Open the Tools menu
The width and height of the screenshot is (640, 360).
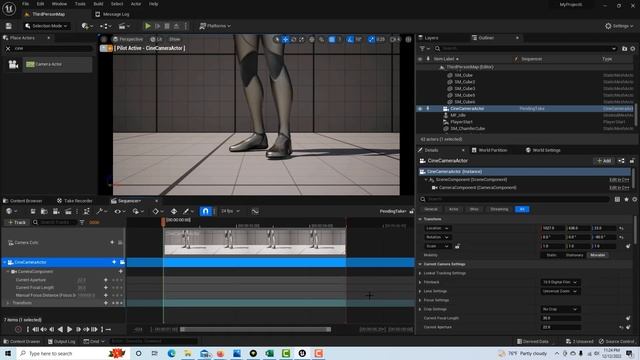80,4
